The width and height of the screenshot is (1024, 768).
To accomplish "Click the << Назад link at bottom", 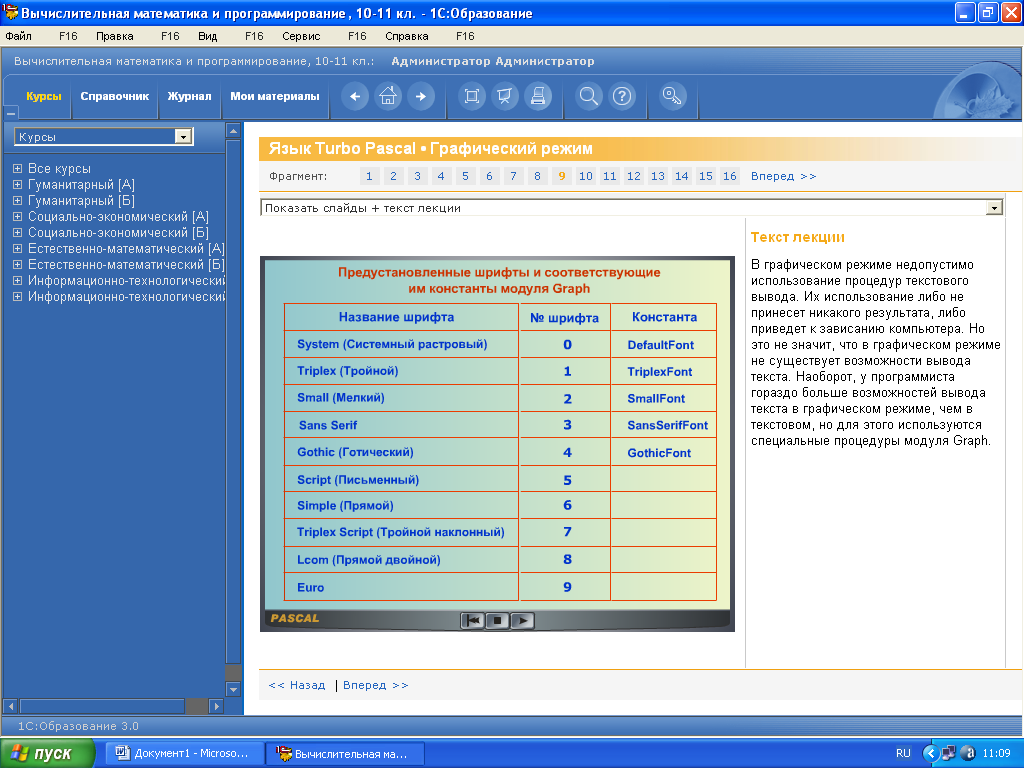I will [296, 685].
